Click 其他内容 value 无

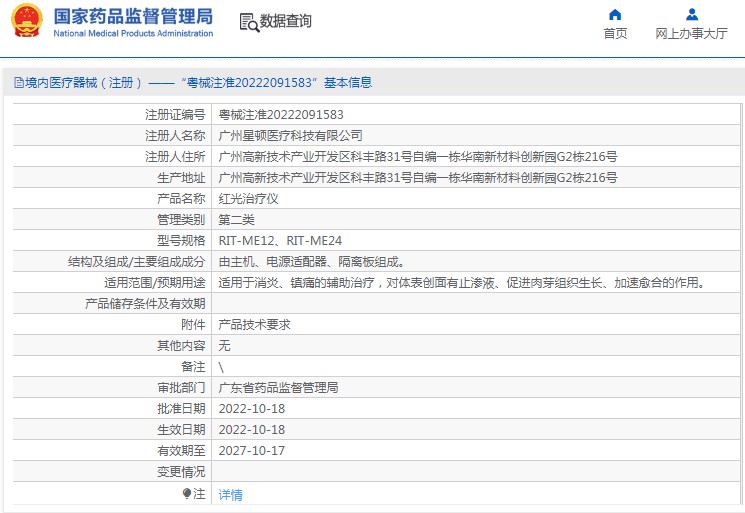[x=224, y=346]
